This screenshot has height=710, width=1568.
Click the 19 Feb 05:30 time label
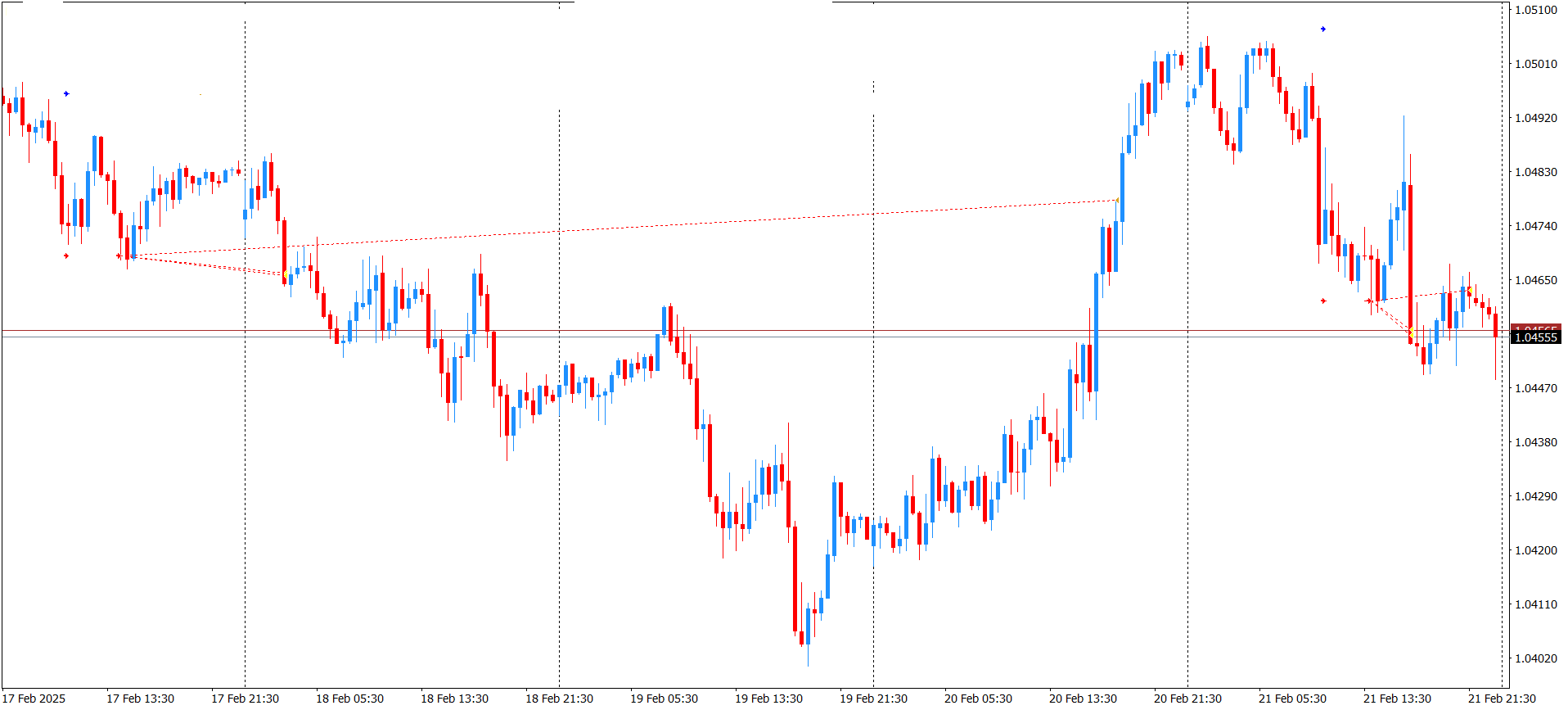click(x=664, y=699)
